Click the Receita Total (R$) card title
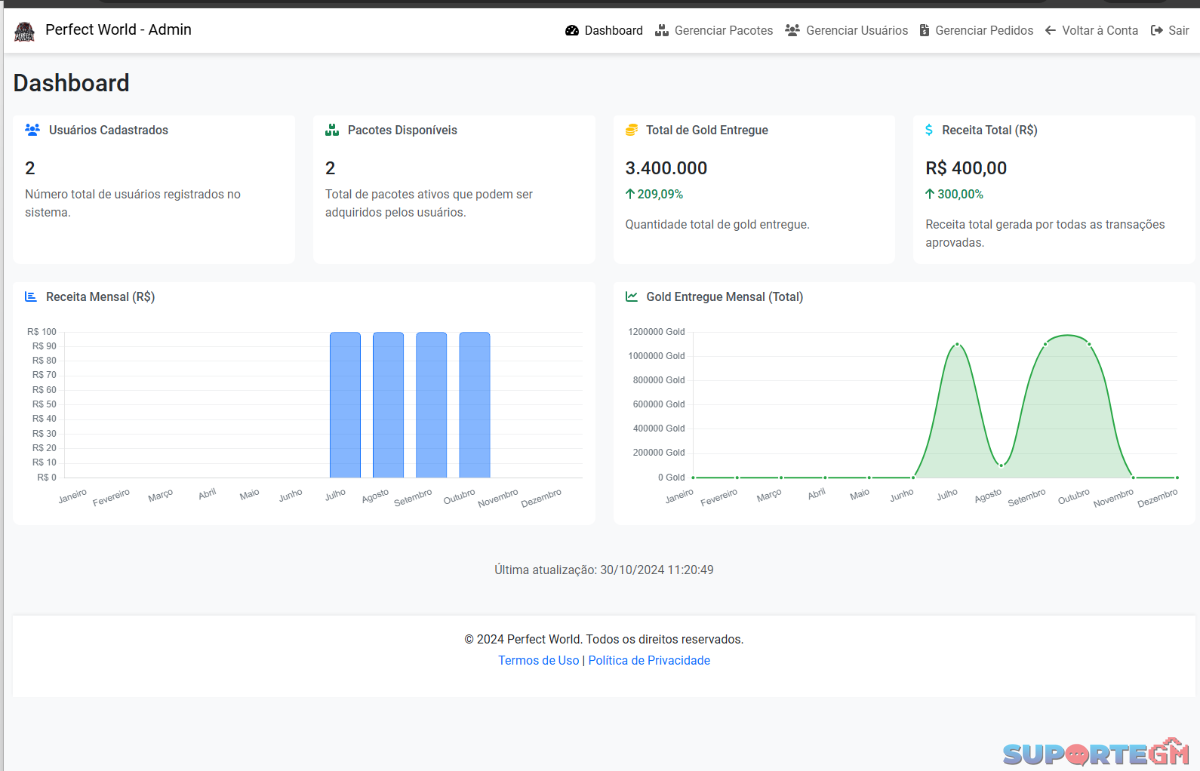 990,130
